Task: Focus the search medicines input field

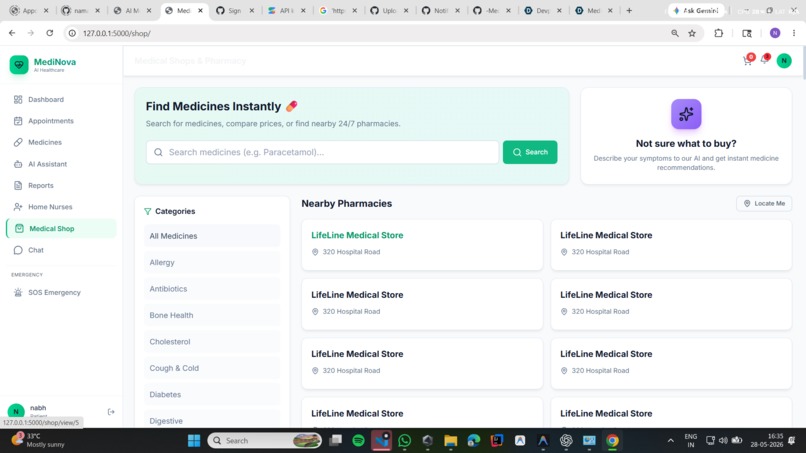Action: [322, 152]
